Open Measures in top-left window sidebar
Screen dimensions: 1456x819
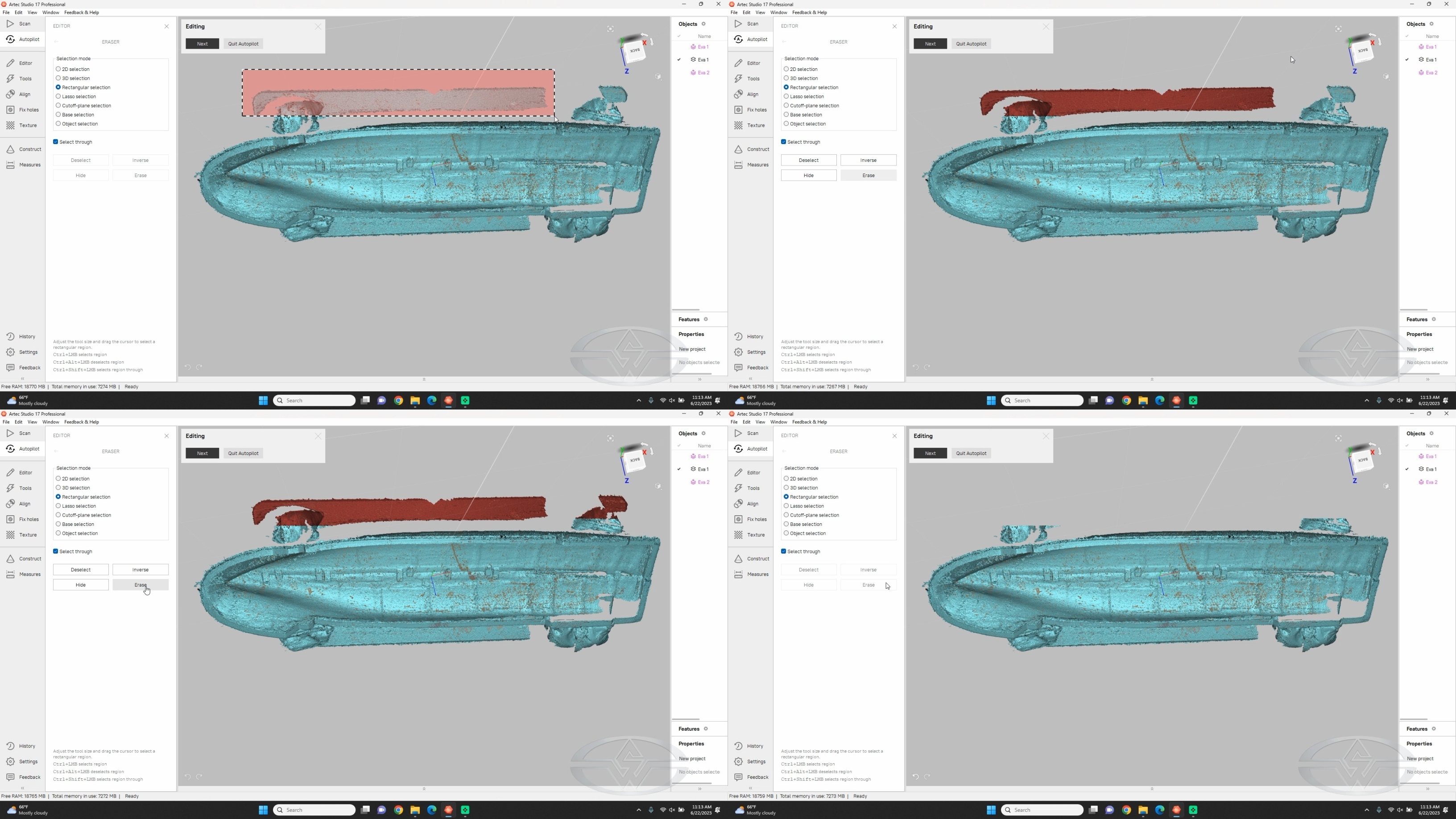23,165
